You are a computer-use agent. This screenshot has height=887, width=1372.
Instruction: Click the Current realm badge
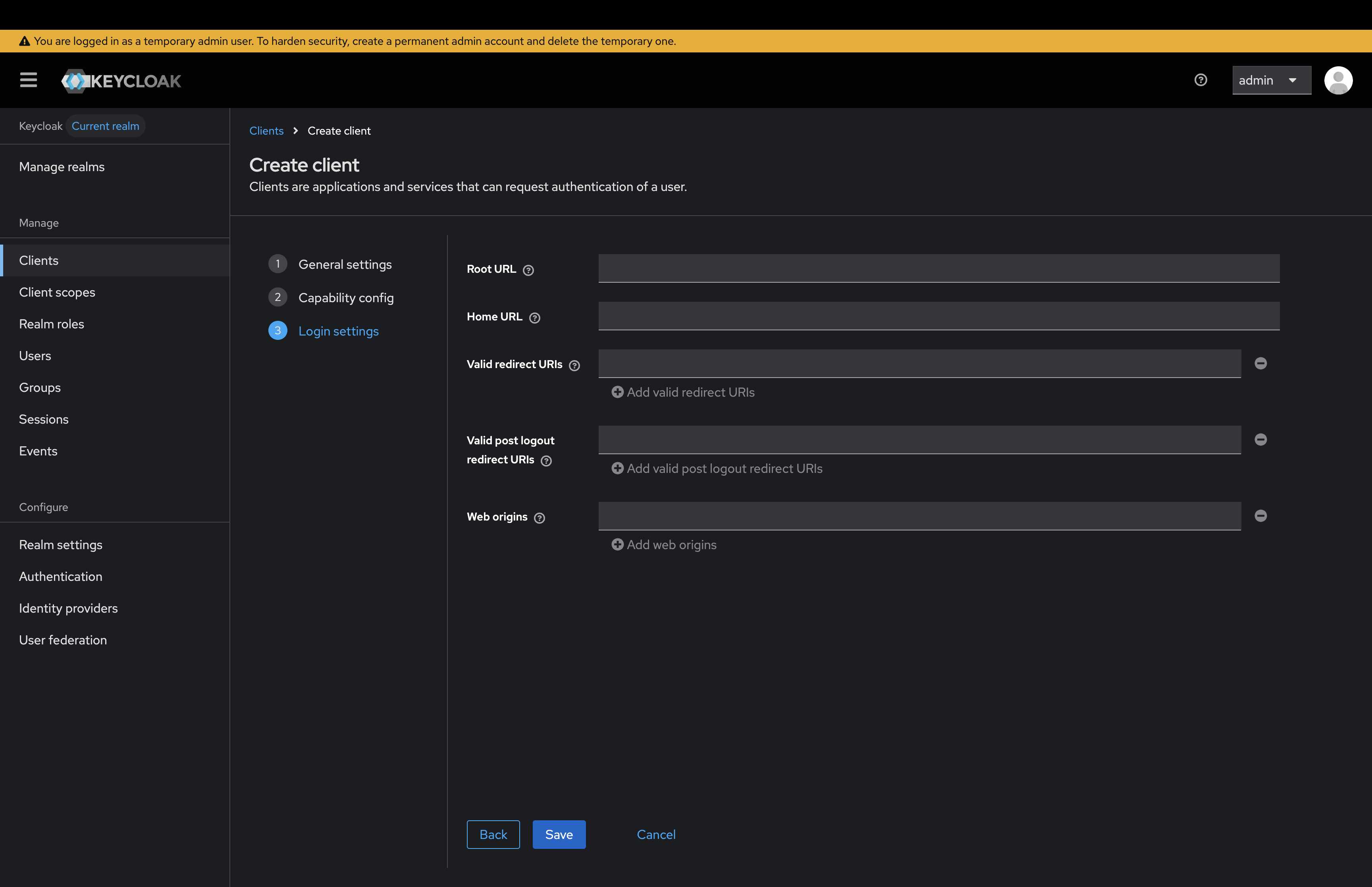tap(105, 126)
